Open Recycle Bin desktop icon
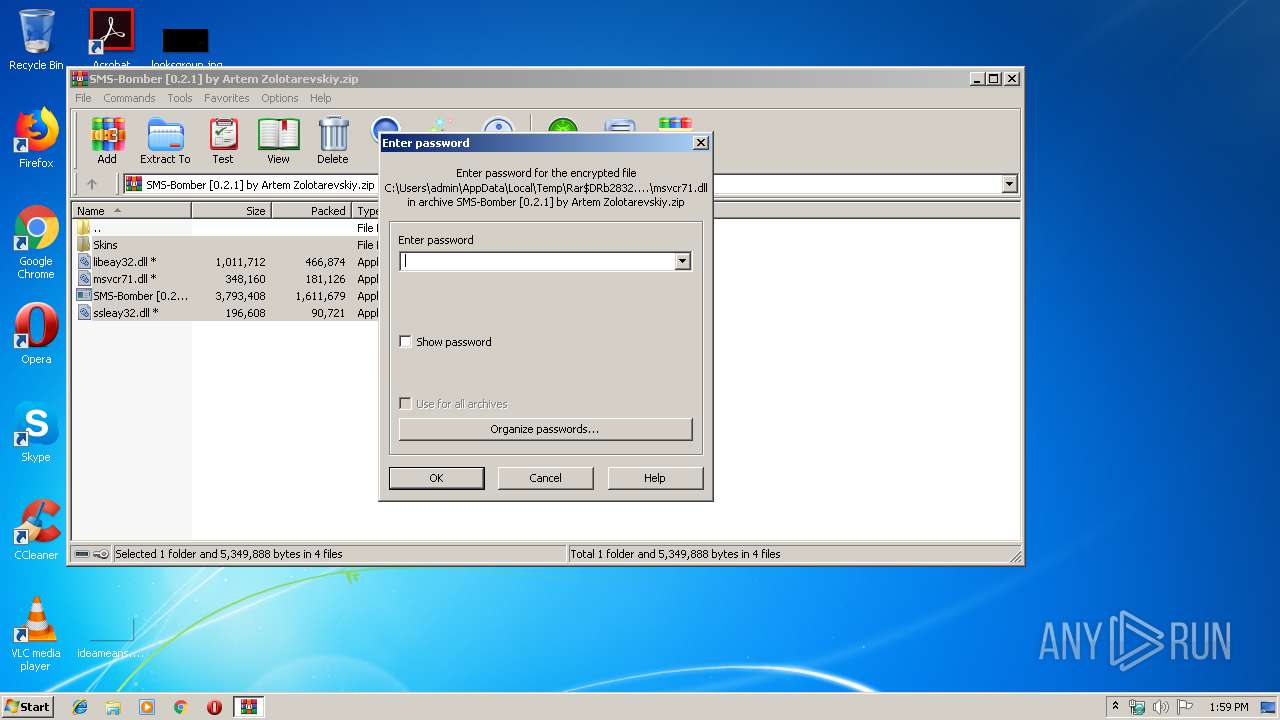The image size is (1280, 720). click(36, 40)
